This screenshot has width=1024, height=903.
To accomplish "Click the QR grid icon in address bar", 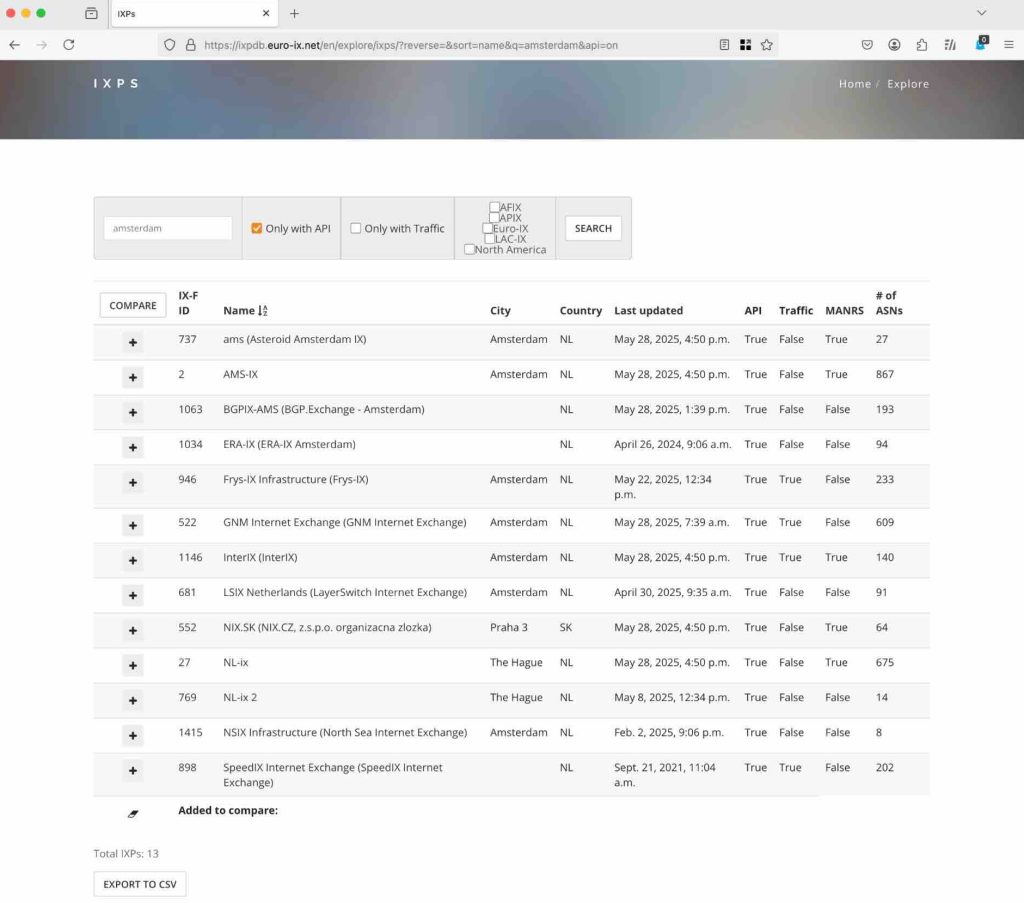I will pyautogui.click(x=745, y=45).
